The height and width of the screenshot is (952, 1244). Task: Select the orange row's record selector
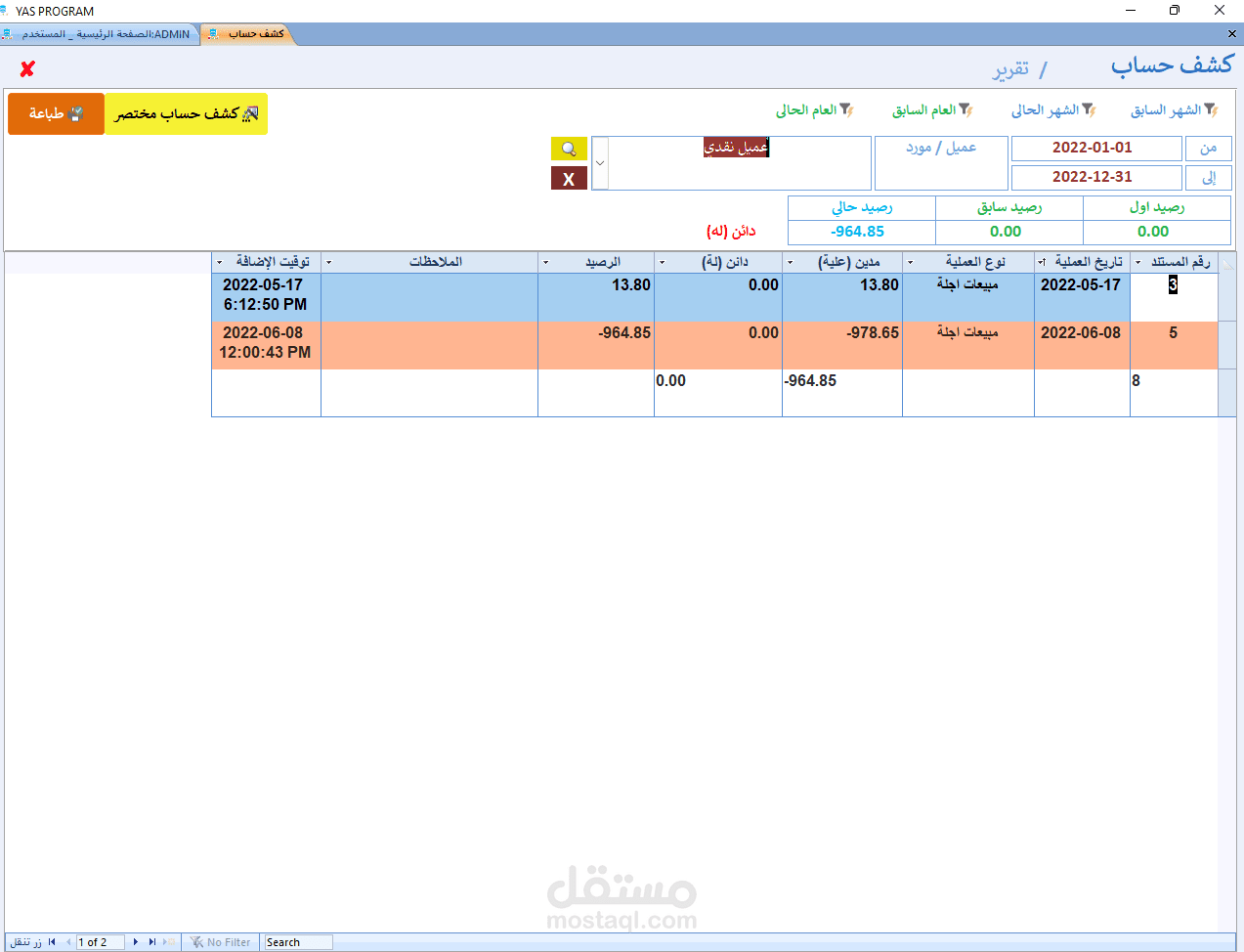point(1227,345)
